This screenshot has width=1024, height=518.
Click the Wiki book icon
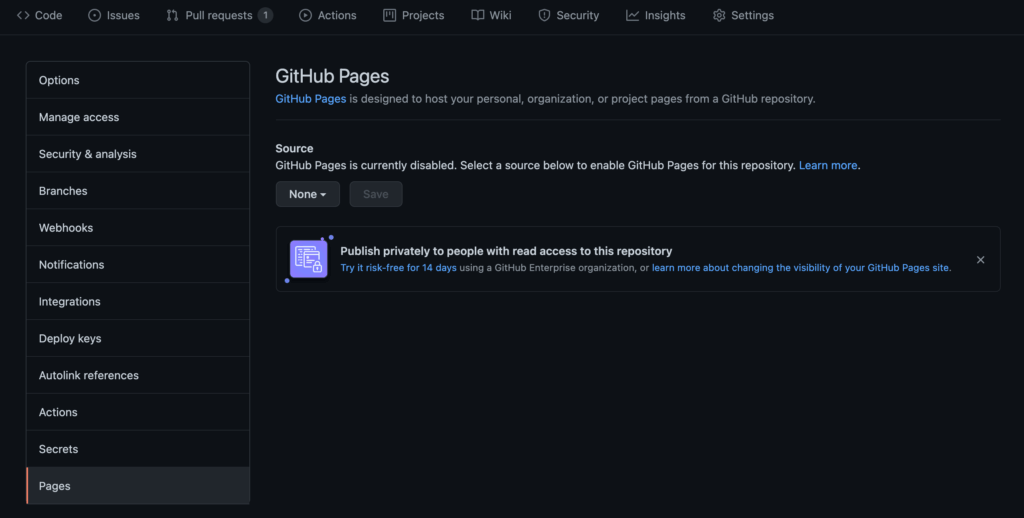pos(478,15)
